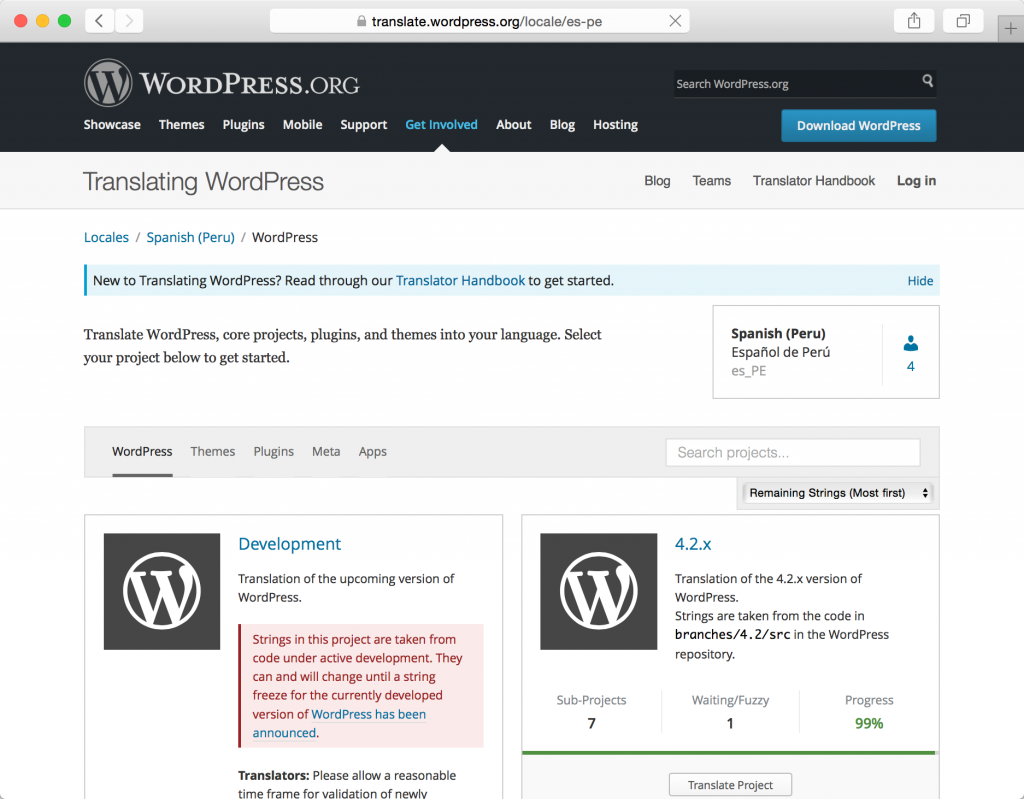Open the Translator Handbook header link
The height and width of the screenshot is (799, 1024).
(x=814, y=180)
